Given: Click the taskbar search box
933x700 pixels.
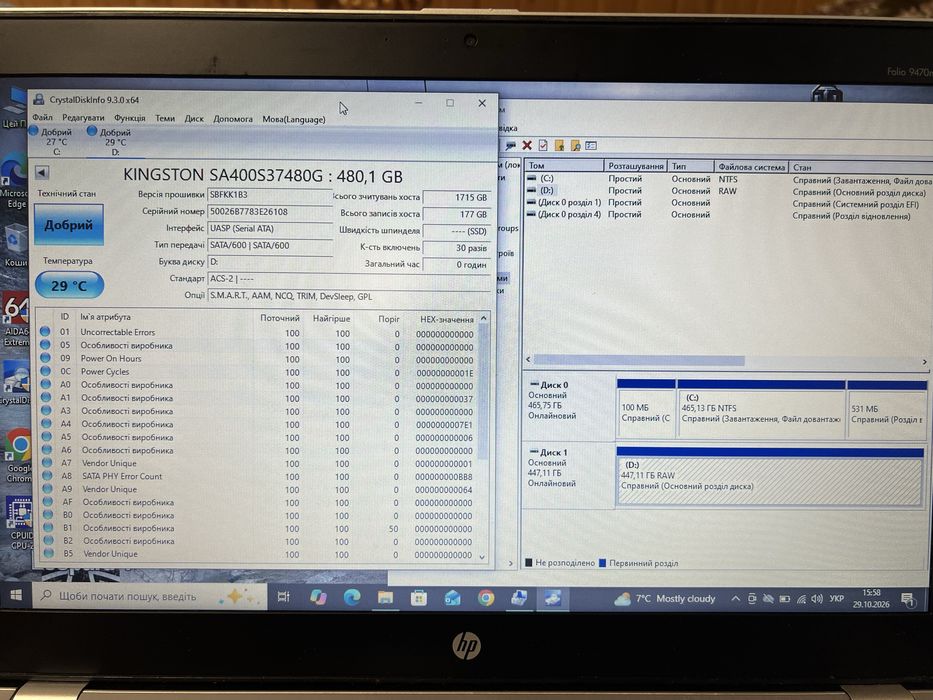Looking at the screenshot, I should coord(149,596).
